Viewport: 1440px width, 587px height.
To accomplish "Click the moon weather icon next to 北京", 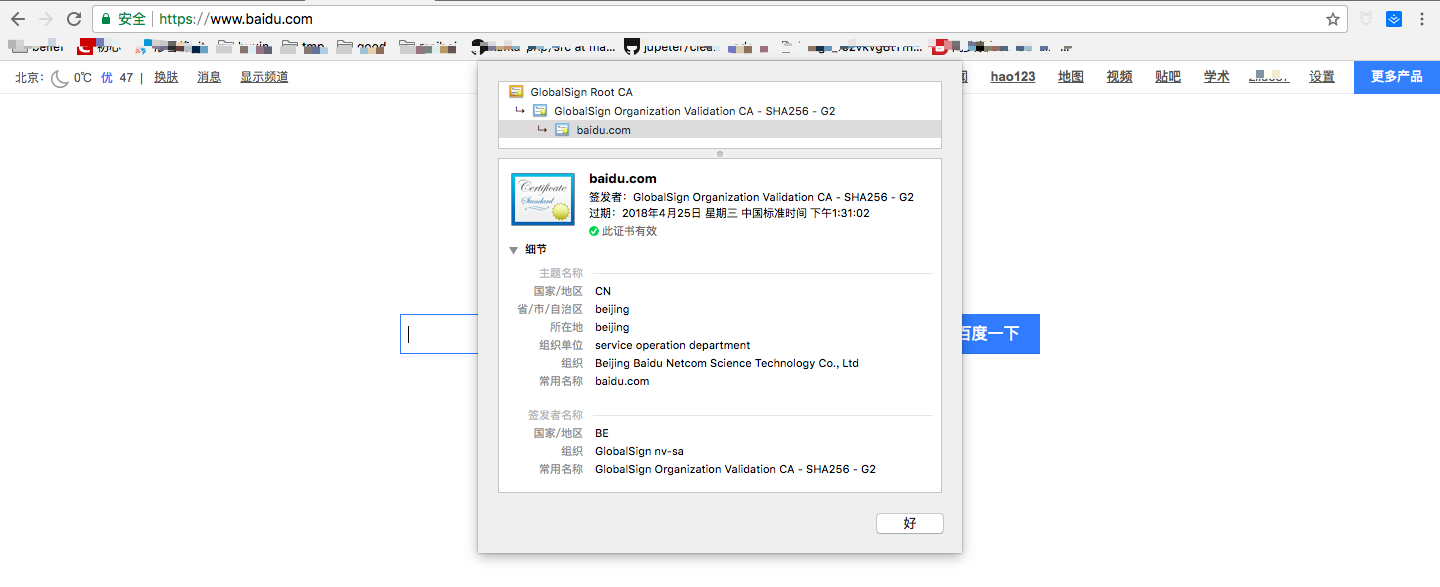I will point(60,77).
